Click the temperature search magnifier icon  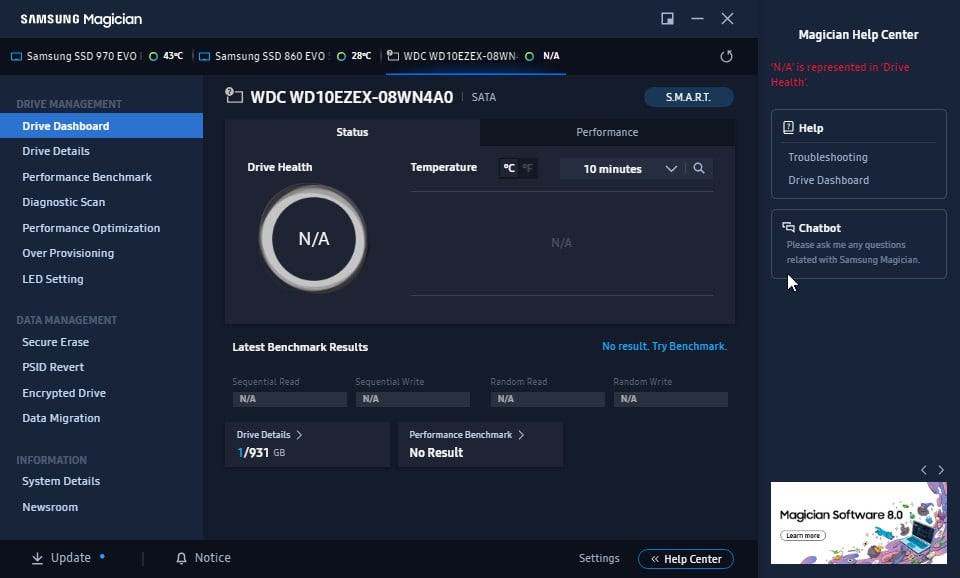point(699,168)
